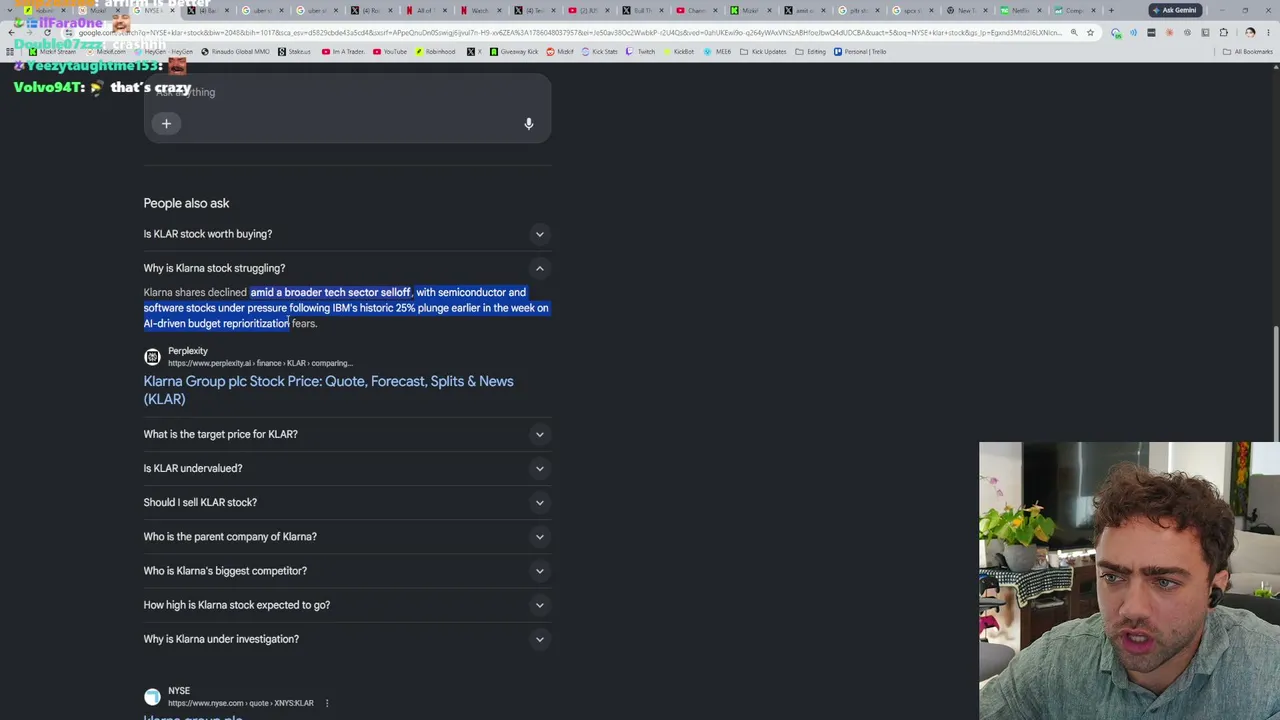Click the NYSE source name
The image size is (1280, 720).
tap(179, 691)
